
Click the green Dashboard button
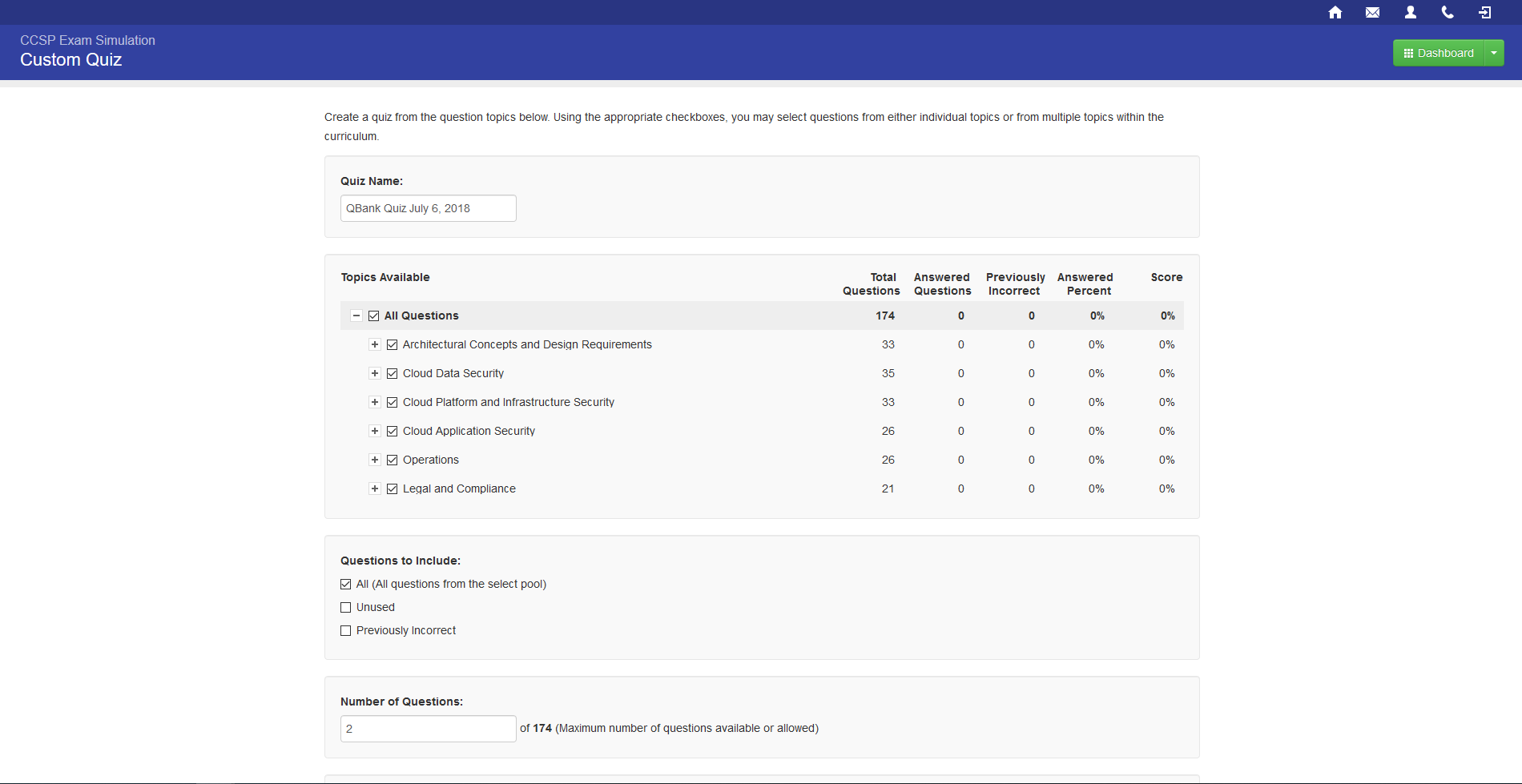click(x=1439, y=53)
